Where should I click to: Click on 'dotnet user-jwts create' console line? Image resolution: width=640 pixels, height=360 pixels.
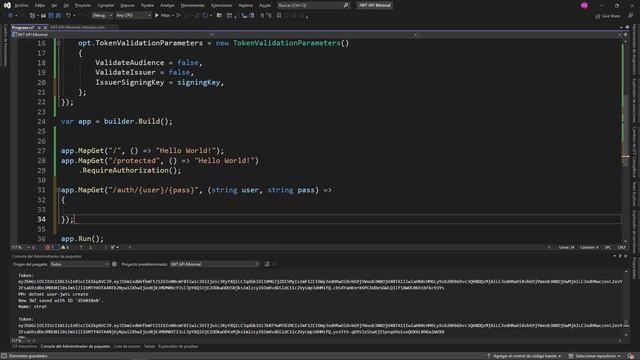(53, 294)
